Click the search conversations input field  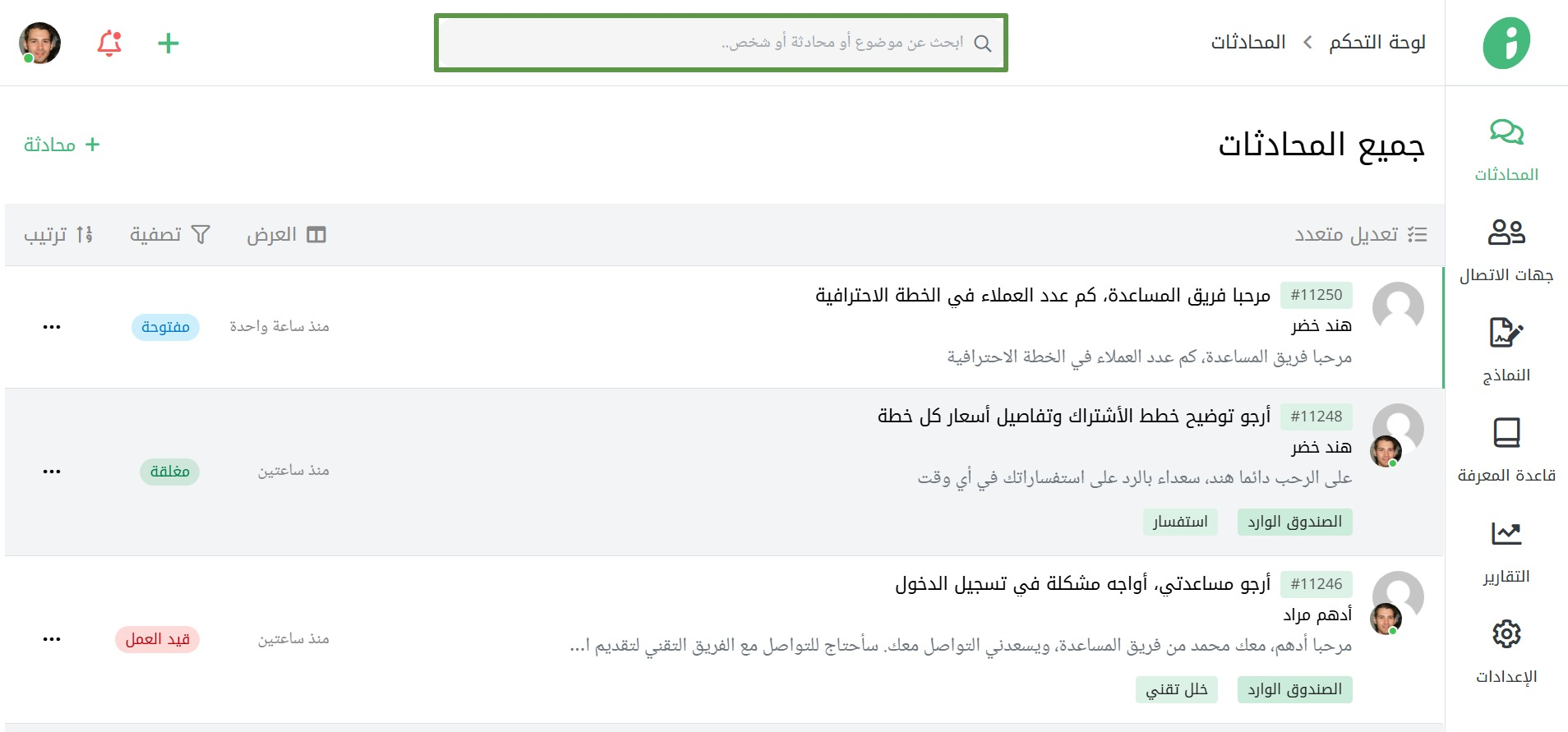721,43
